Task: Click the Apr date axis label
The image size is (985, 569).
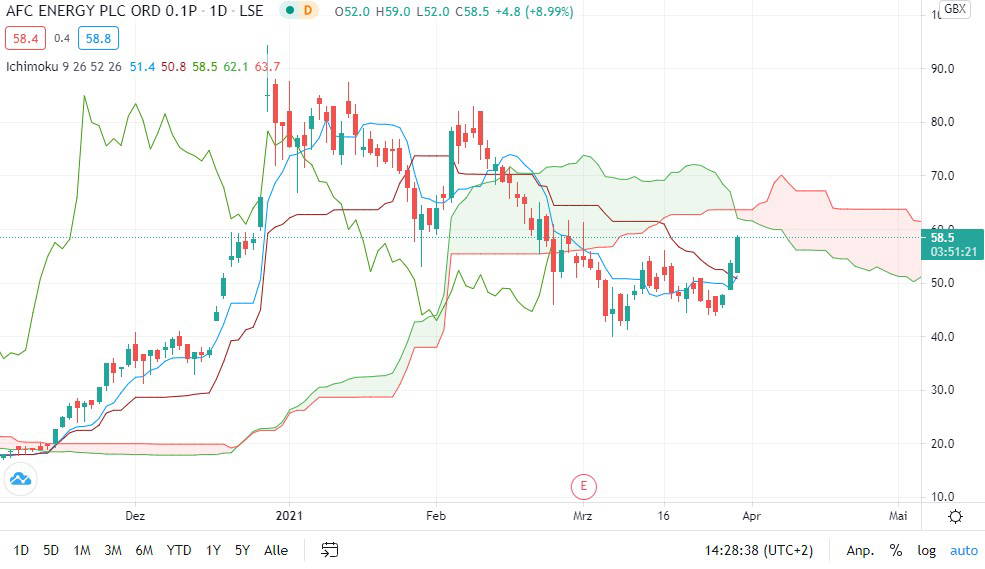Action: pos(751,516)
